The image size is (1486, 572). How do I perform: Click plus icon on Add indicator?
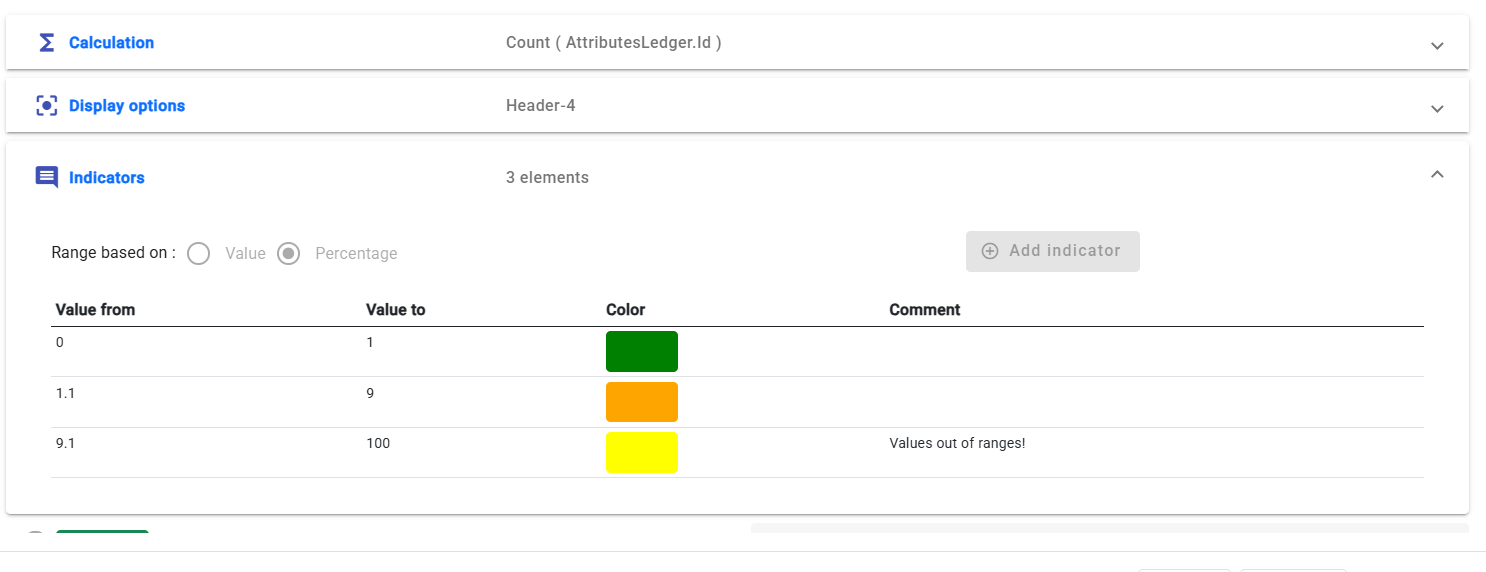990,251
